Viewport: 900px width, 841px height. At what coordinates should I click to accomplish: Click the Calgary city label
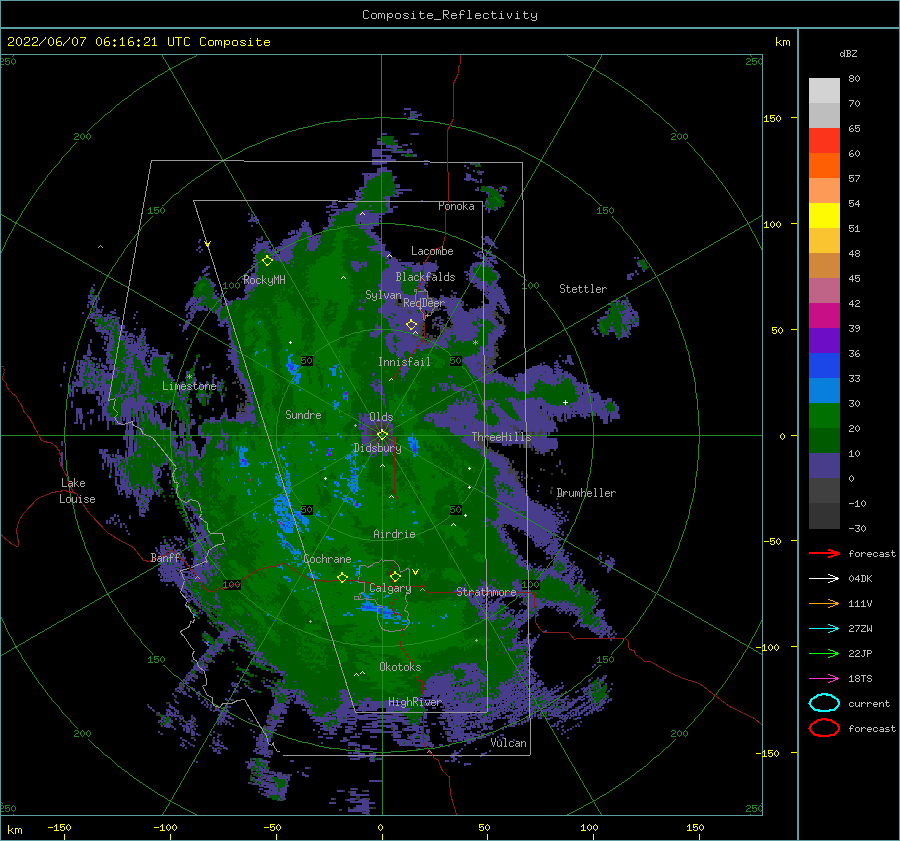(x=390, y=588)
